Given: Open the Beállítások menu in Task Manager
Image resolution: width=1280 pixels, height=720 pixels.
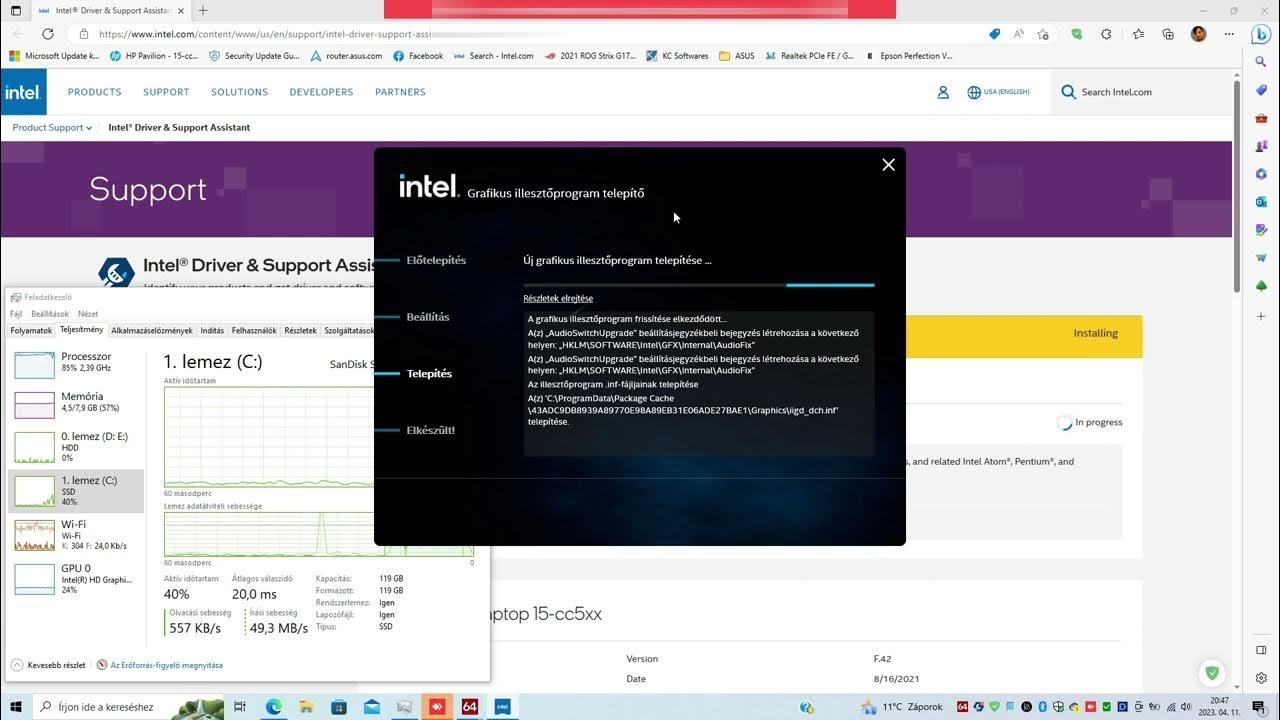Looking at the screenshot, I should point(50,314).
